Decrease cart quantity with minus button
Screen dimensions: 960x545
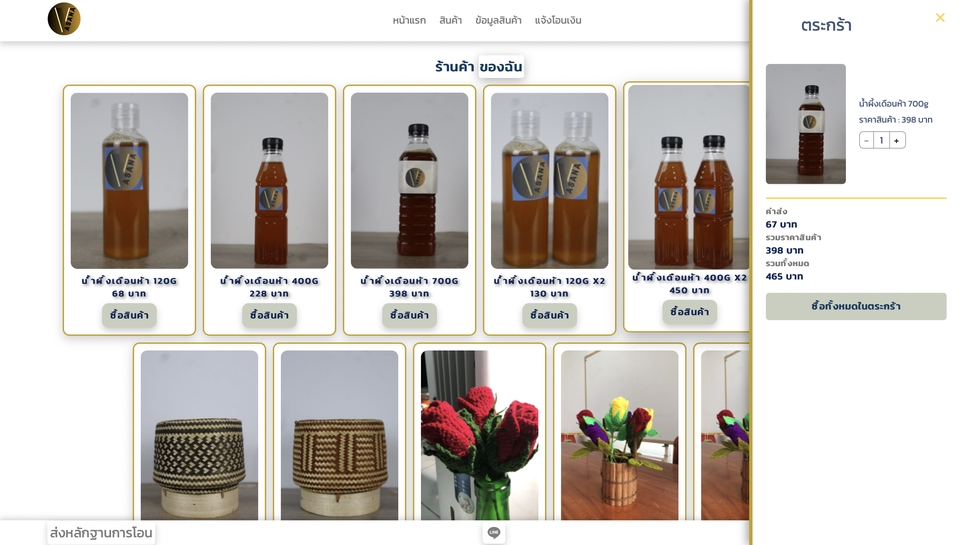click(866, 141)
